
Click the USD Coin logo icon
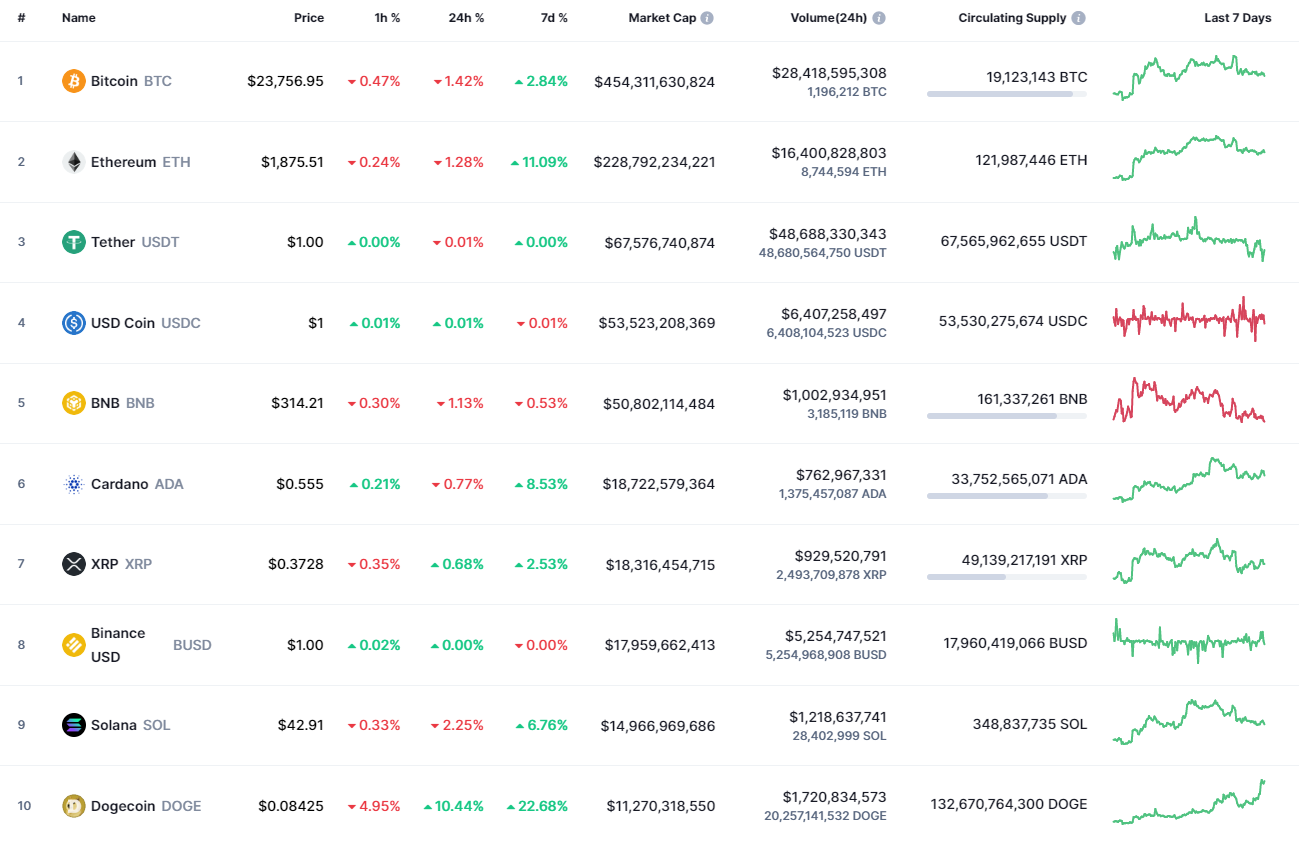74,323
